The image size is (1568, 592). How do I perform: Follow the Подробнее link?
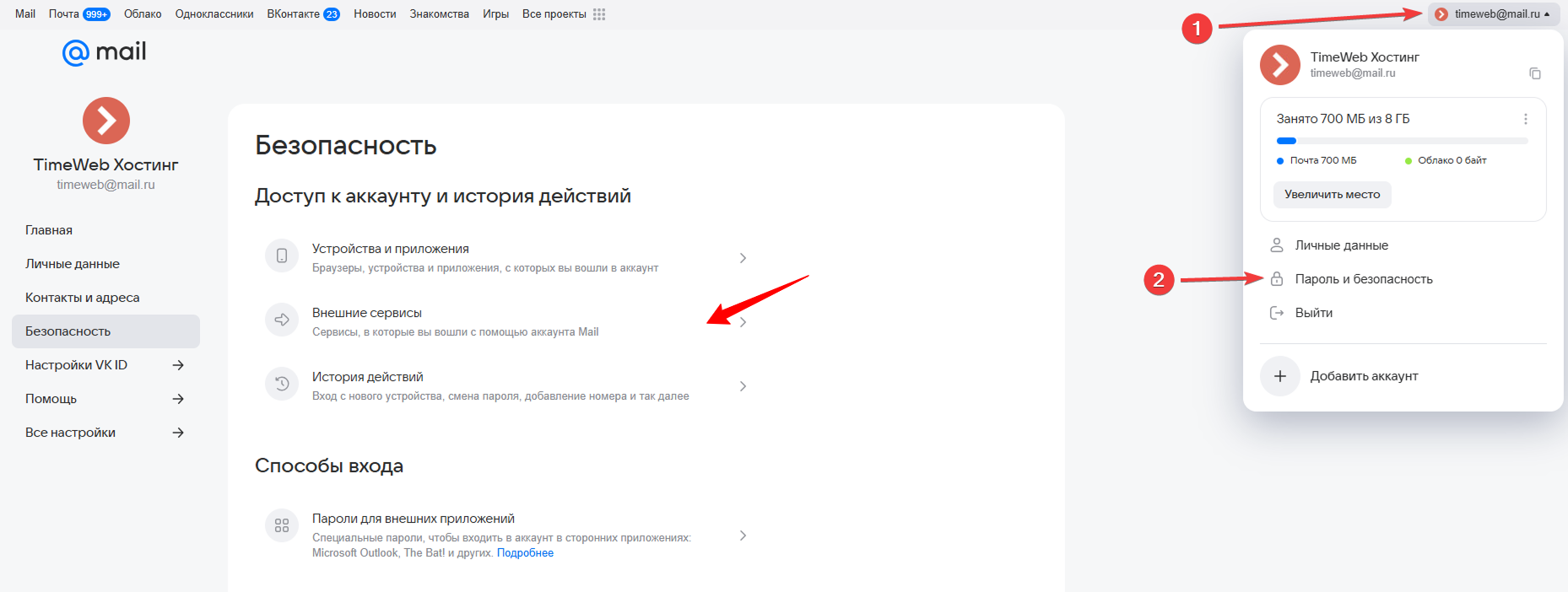point(525,553)
